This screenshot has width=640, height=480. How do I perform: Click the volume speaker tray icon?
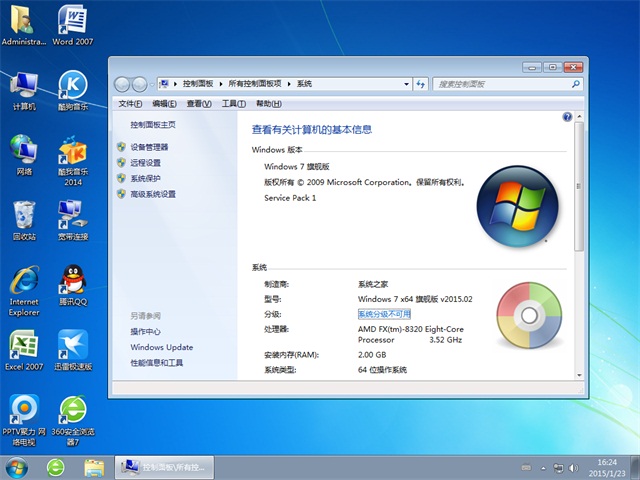pyautogui.click(x=573, y=468)
